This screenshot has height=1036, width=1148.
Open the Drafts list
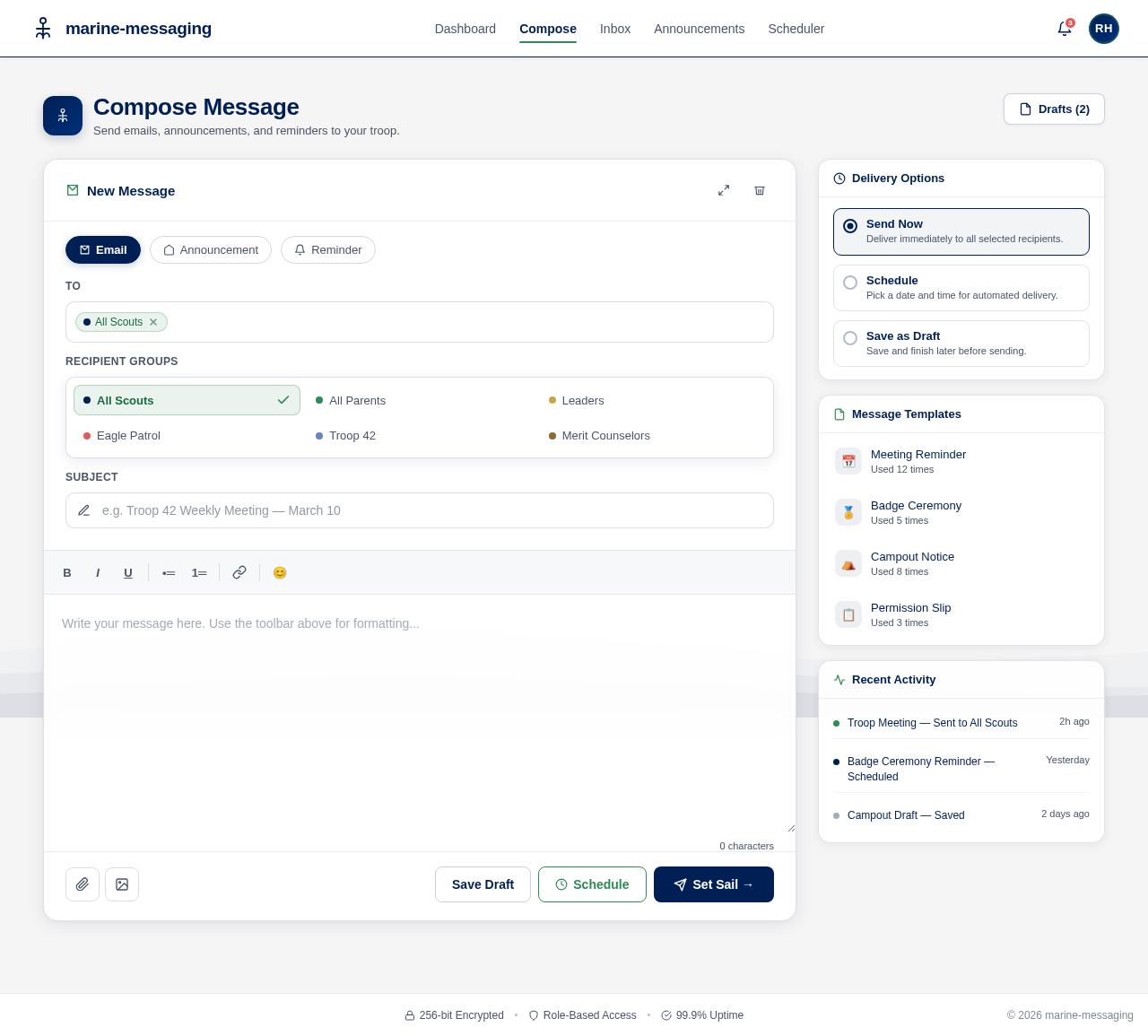coord(1053,109)
